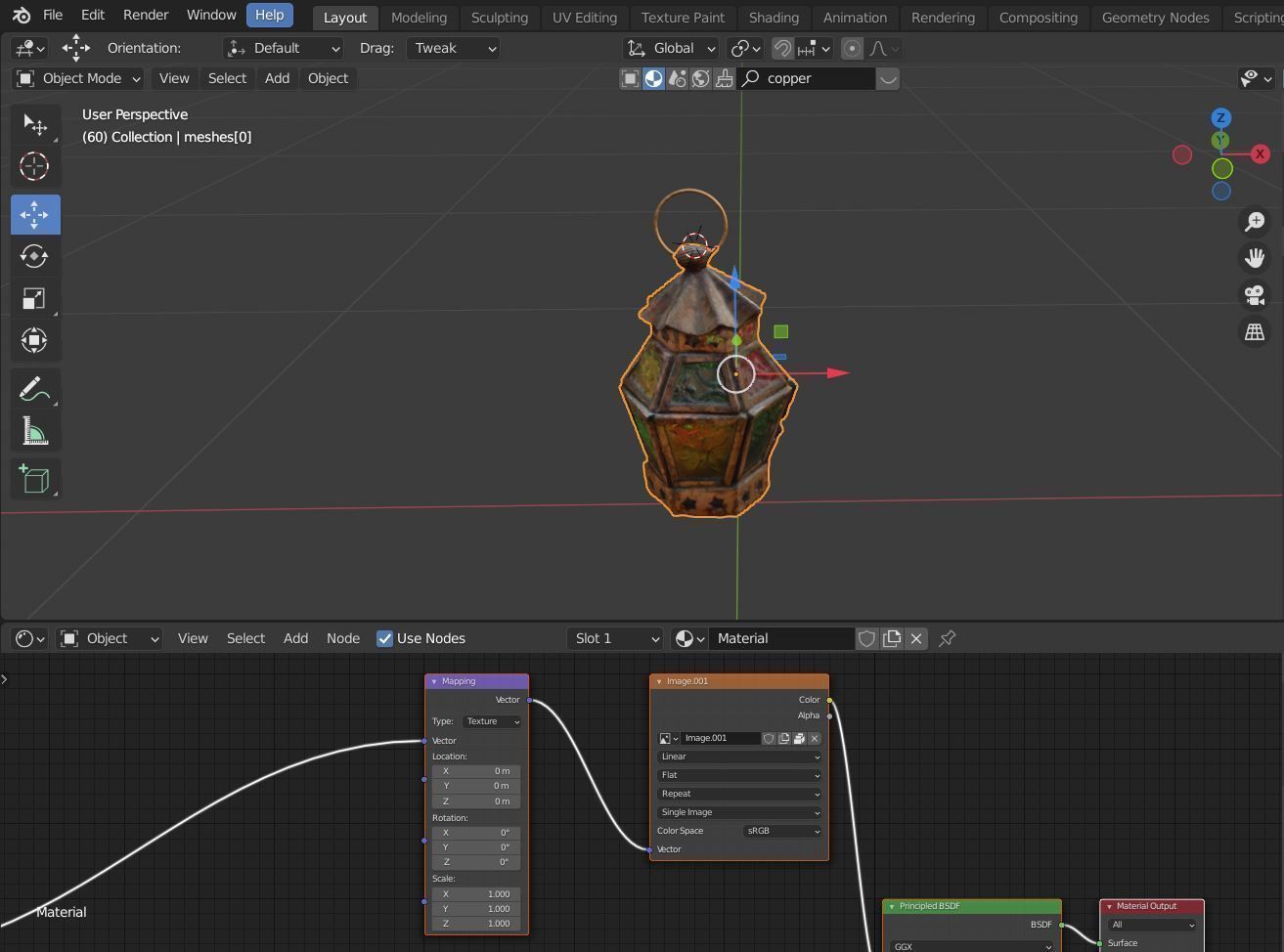Open the node editor View menu
The width and height of the screenshot is (1284, 952).
(193, 638)
